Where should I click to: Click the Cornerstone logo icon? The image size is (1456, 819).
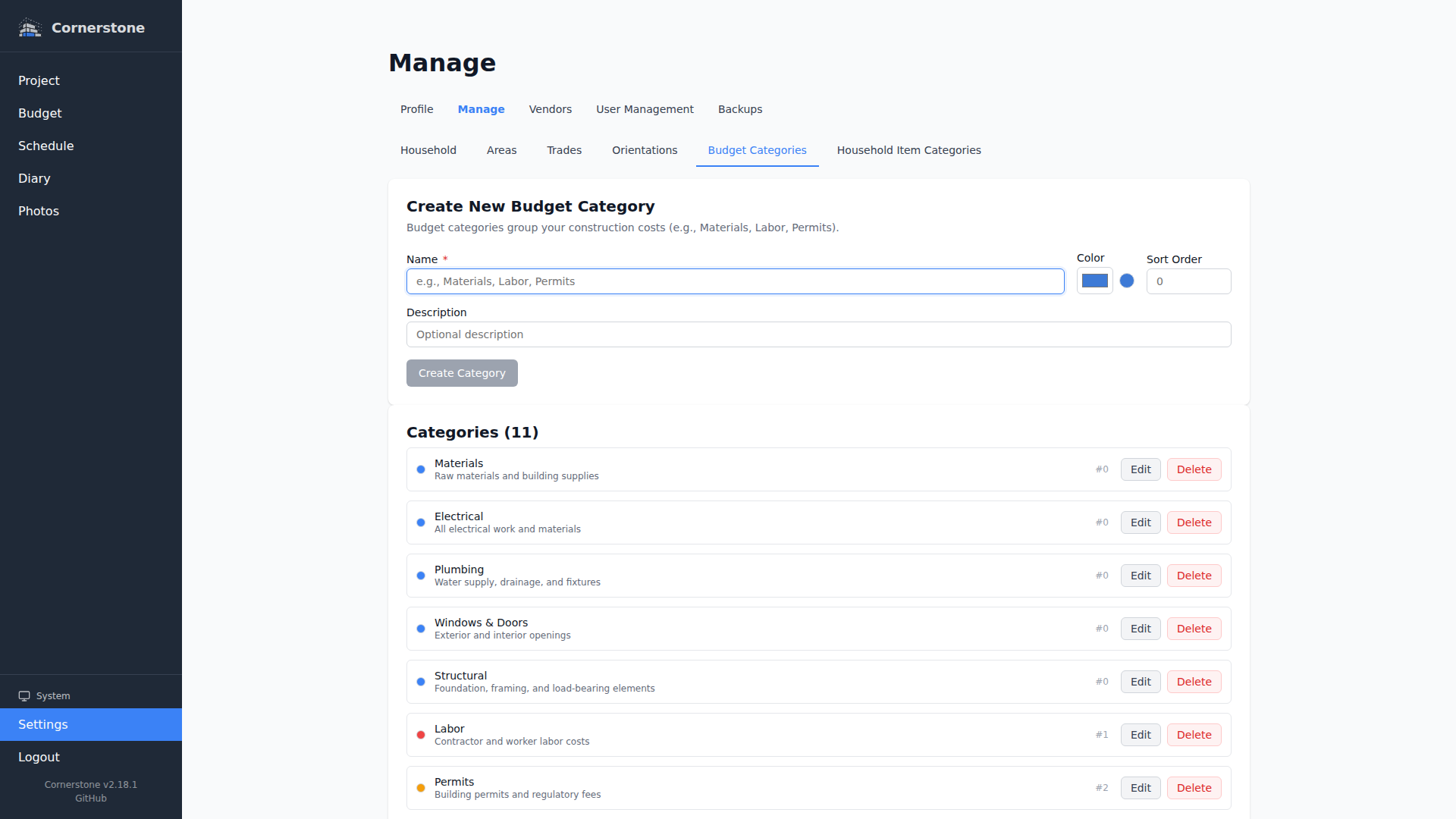tap(30, 27)
